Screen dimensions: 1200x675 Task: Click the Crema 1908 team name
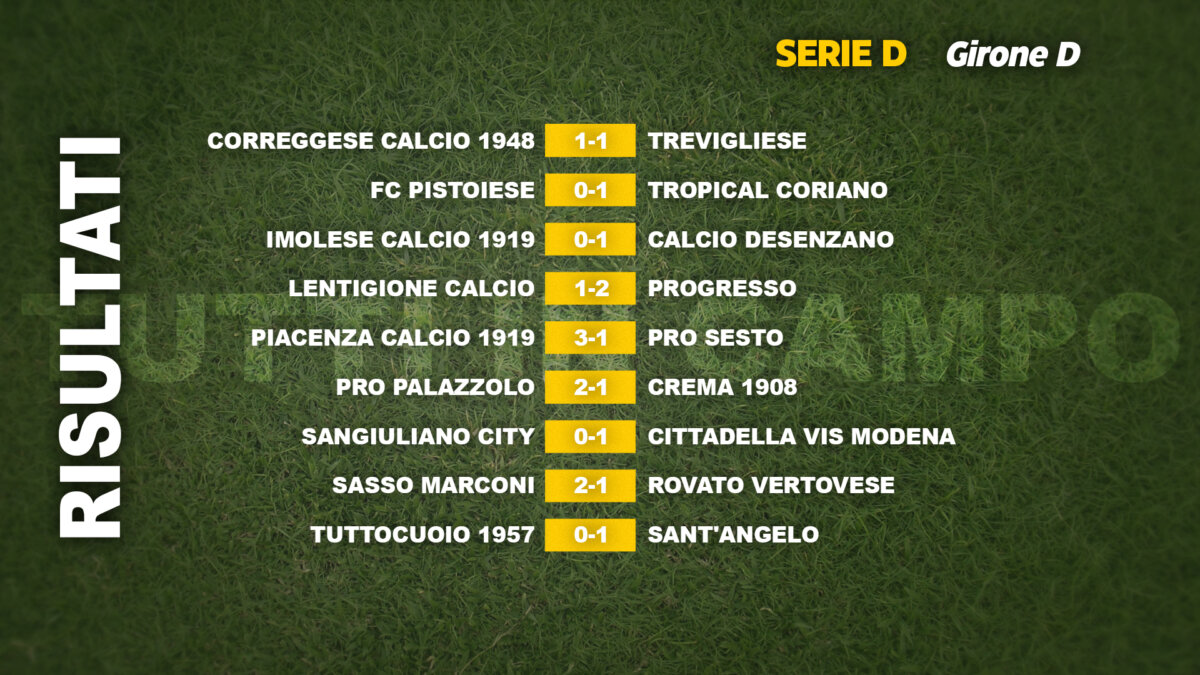(x=723, y=387)
